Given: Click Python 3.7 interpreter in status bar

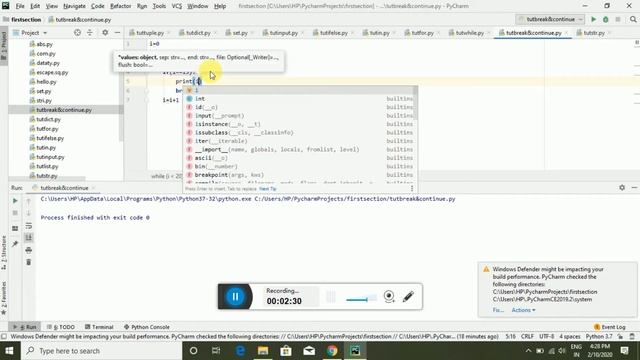Looking at the screenshot, I should [x=599, y=337].
